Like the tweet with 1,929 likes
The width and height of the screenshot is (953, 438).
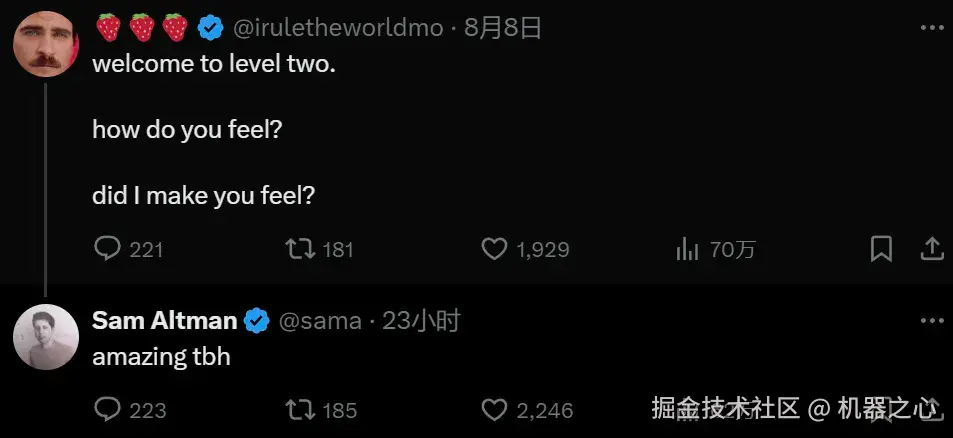click(x=495, y=248)
